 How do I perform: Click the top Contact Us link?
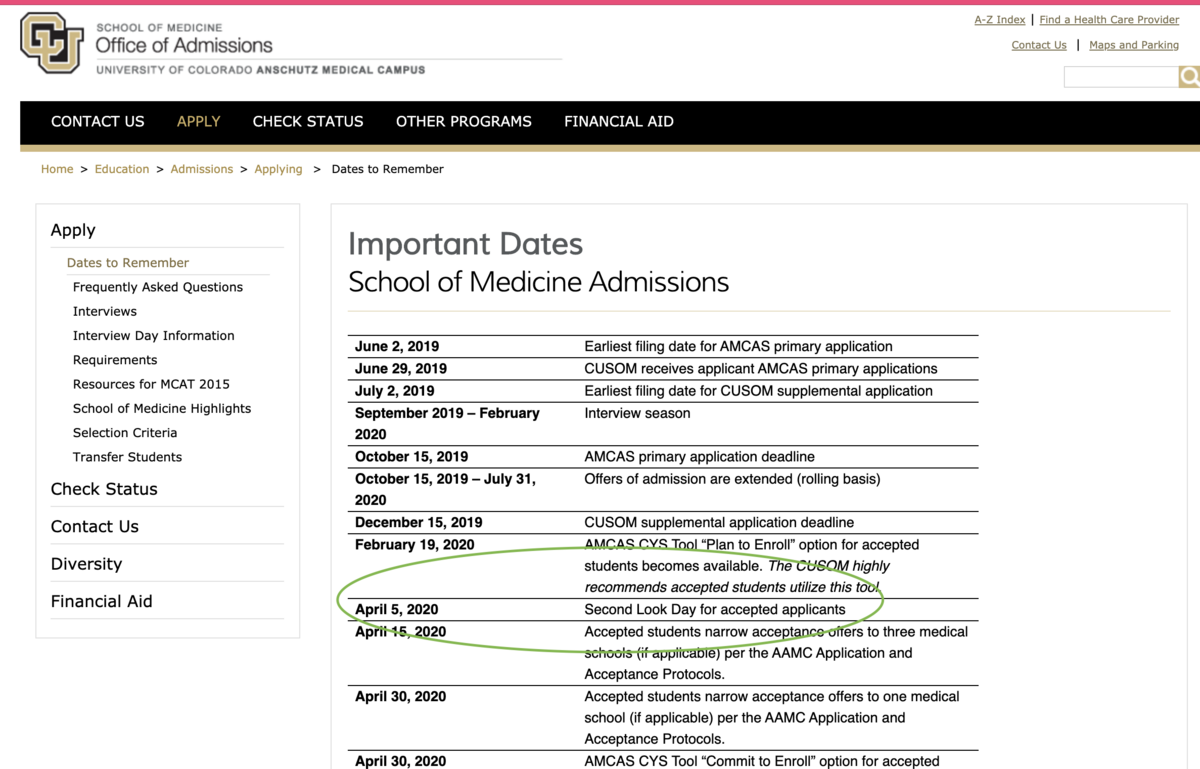tap(1039, 45)
